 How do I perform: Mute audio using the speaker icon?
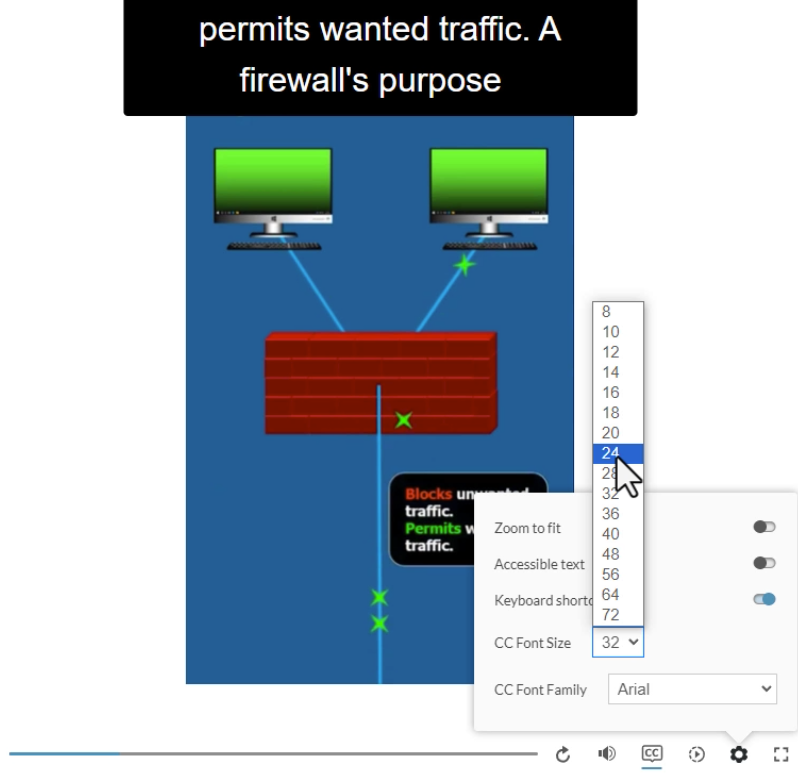pos(606,754)
